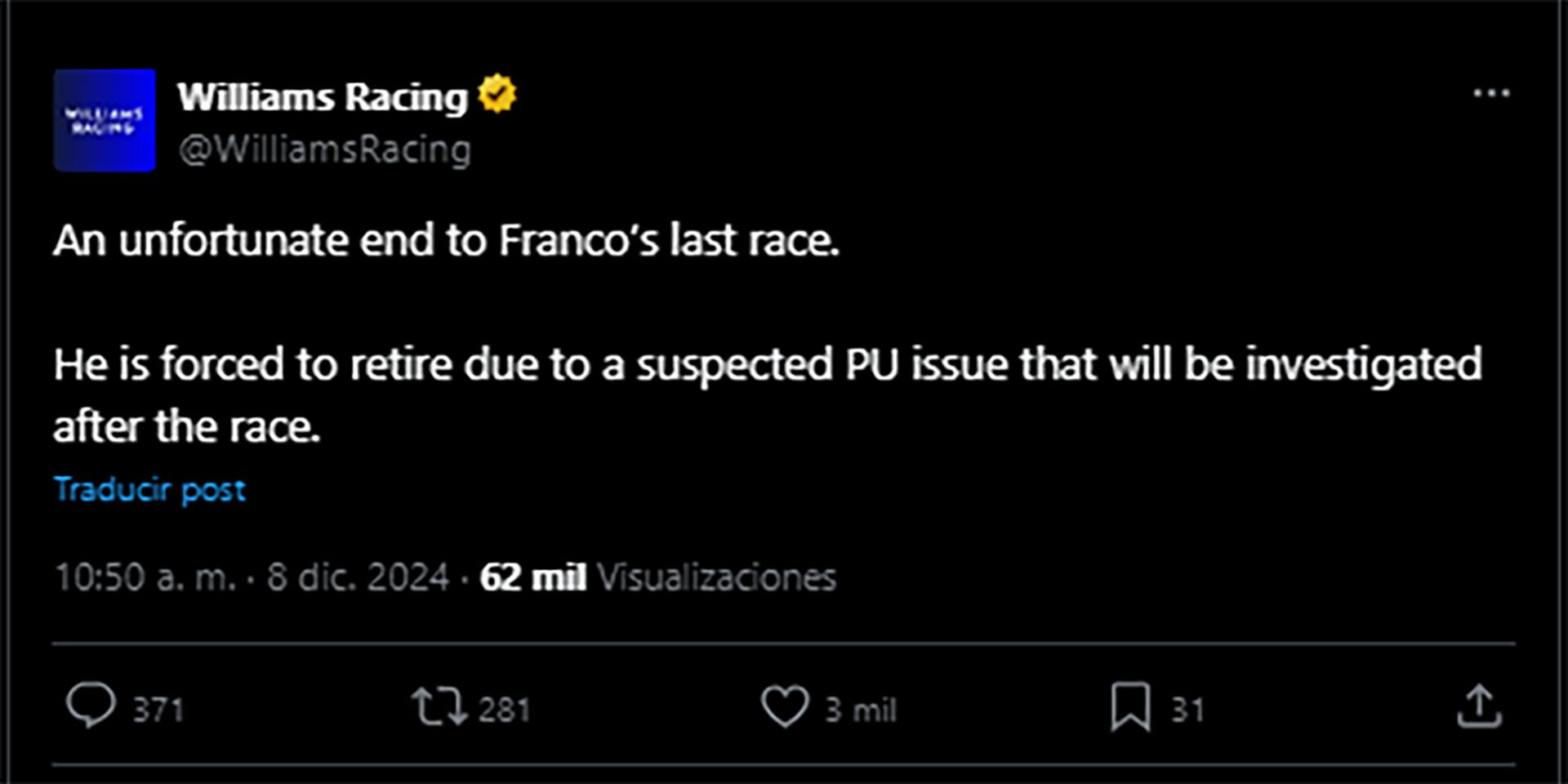
Task: Click the "3 mil" likes count
Action: coord(861,710)
